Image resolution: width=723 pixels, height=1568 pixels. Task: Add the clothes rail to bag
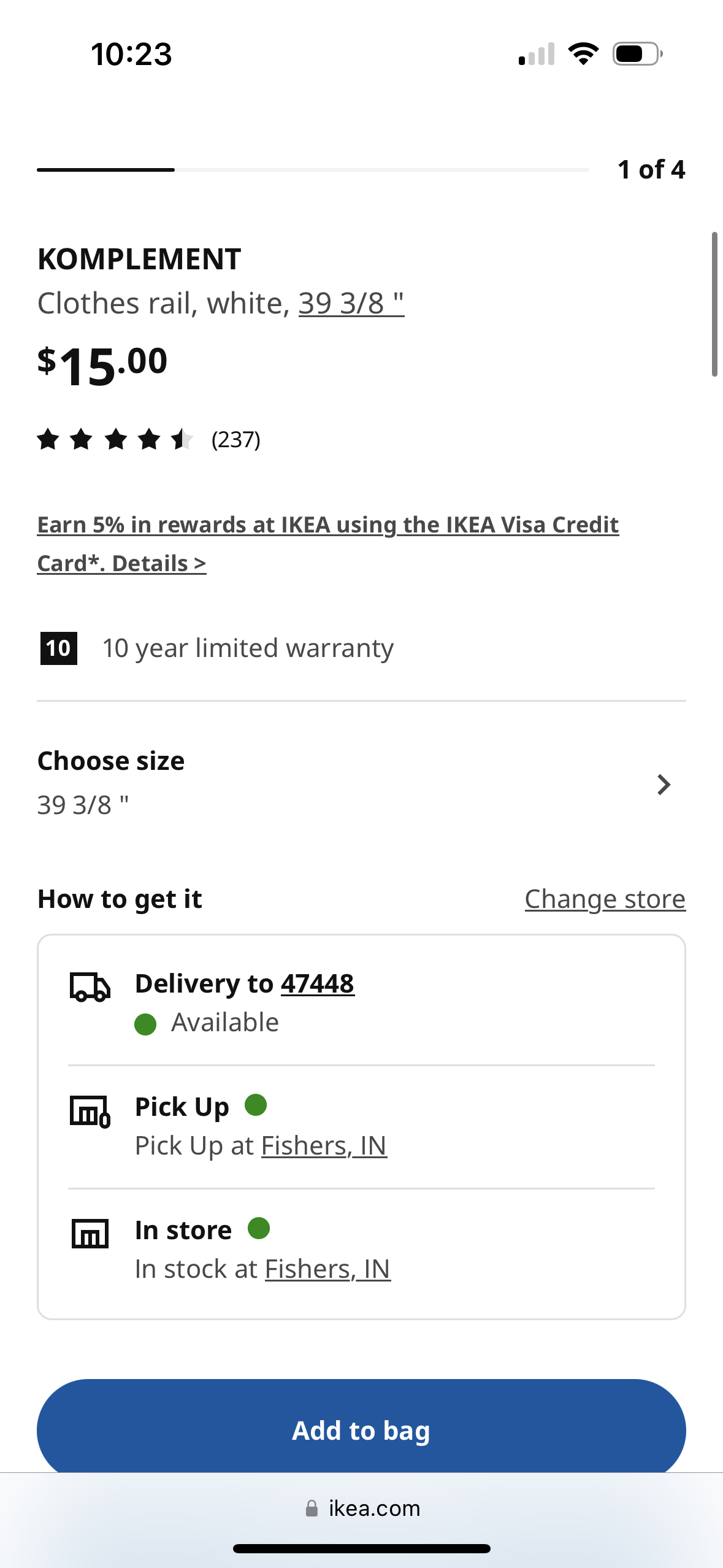click(x=361, y=1429)
